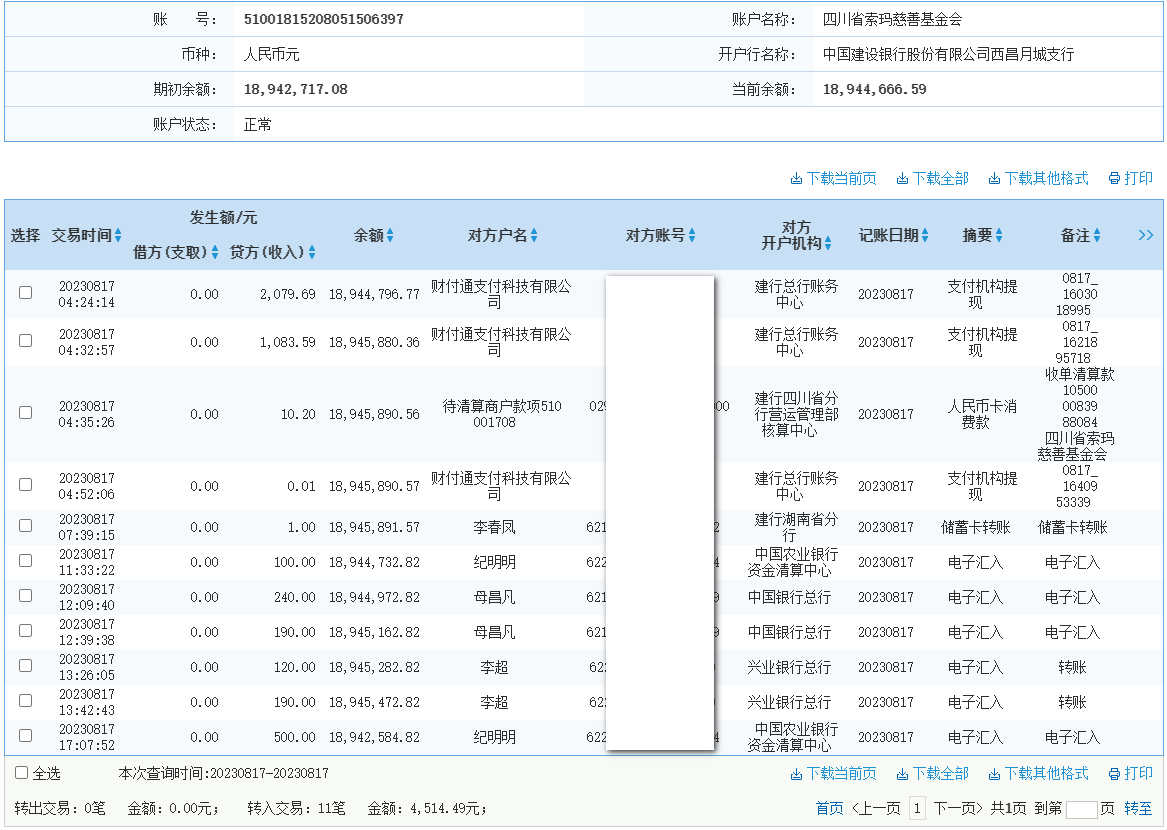Image resolution: width=1167 pixels, height=830 pixels.
Task: Sort by 记账日期 column arrows
Action: pyautogui.click(x=925, y=235)
